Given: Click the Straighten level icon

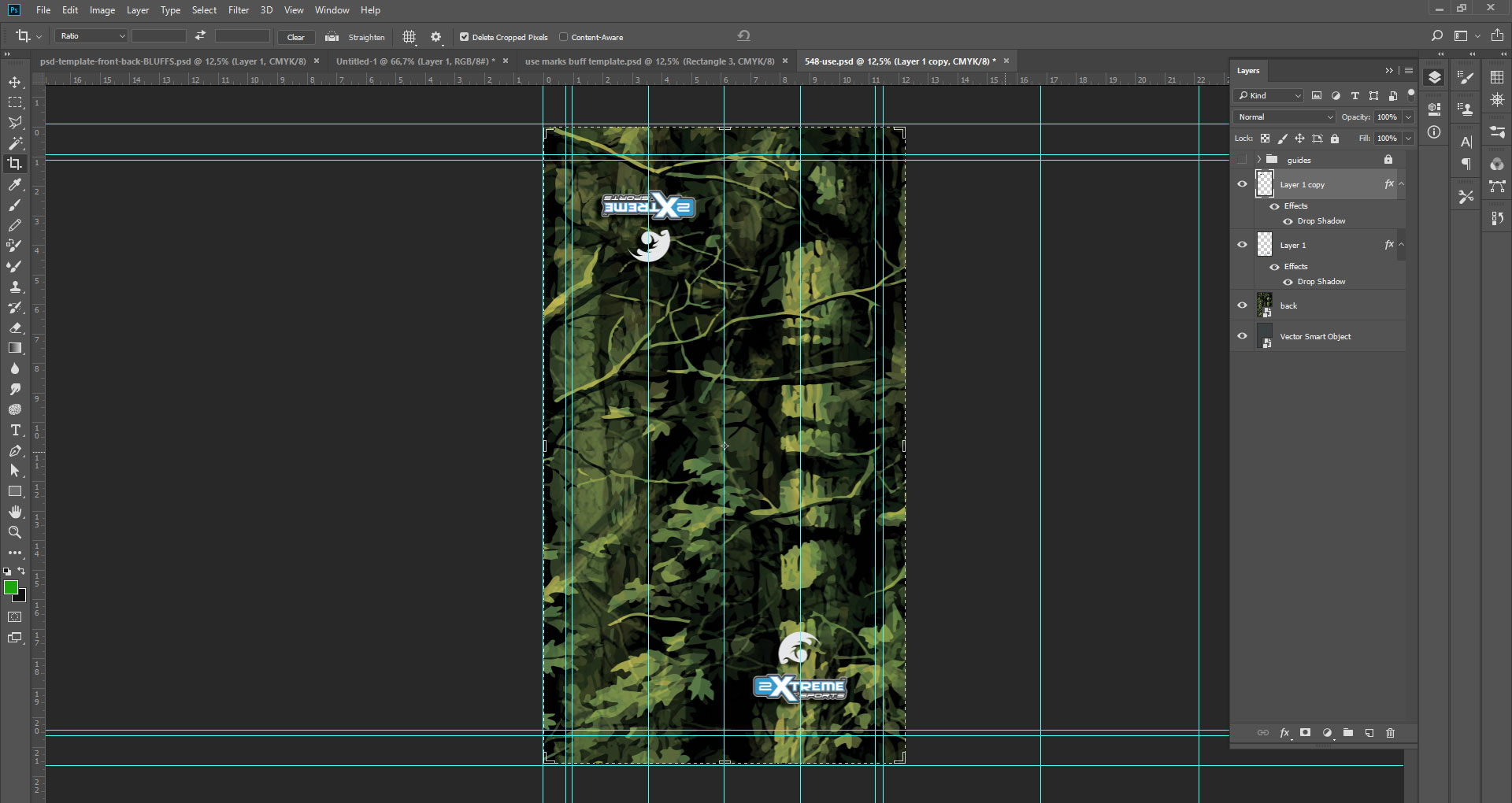Looking at the screenshot, I should [x=332, y=37].
